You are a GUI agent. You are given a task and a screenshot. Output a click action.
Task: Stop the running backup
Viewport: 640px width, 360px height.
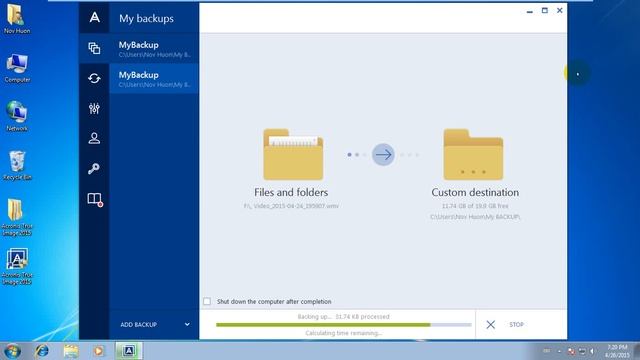point(516,324)
